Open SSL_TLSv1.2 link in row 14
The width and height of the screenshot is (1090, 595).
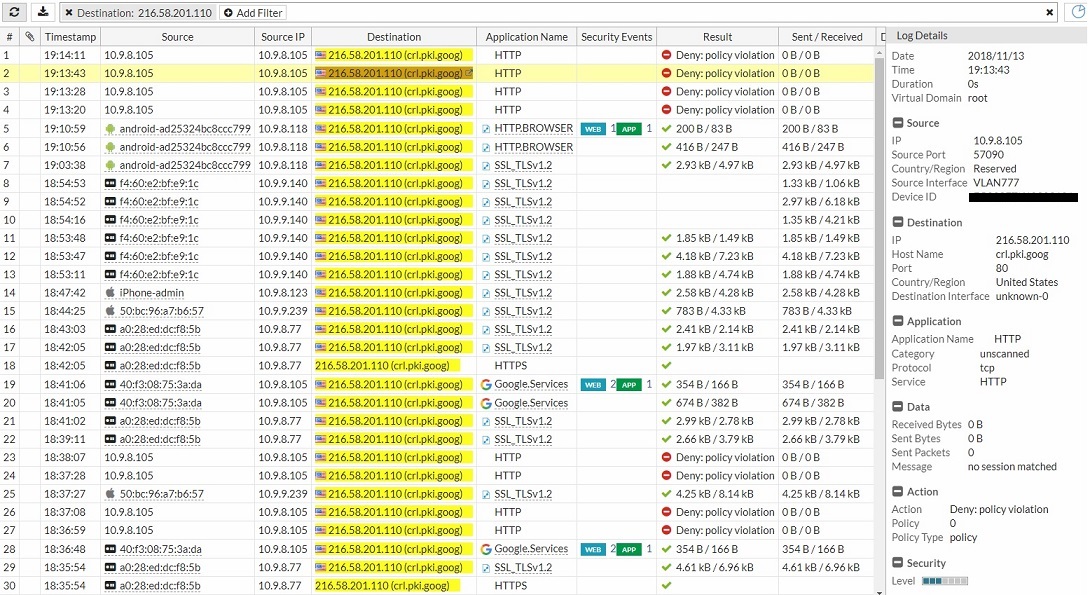(523, 293)
